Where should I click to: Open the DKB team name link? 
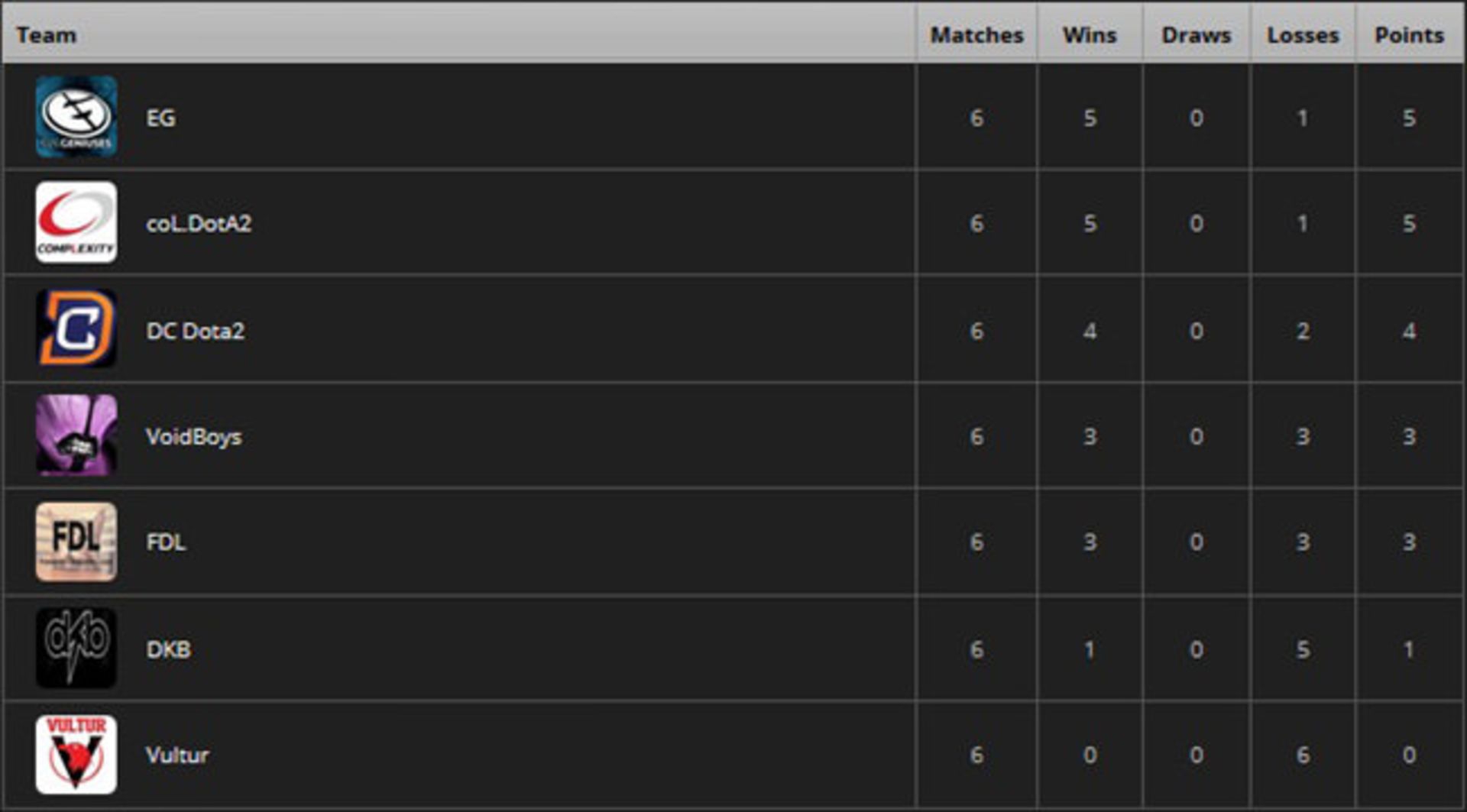click(x=168, y=649)
